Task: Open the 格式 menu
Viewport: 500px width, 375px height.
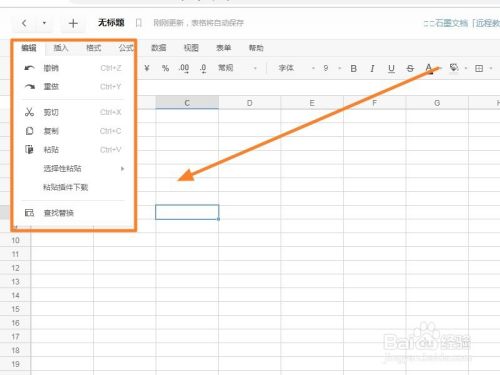Action: click(93, 48)
